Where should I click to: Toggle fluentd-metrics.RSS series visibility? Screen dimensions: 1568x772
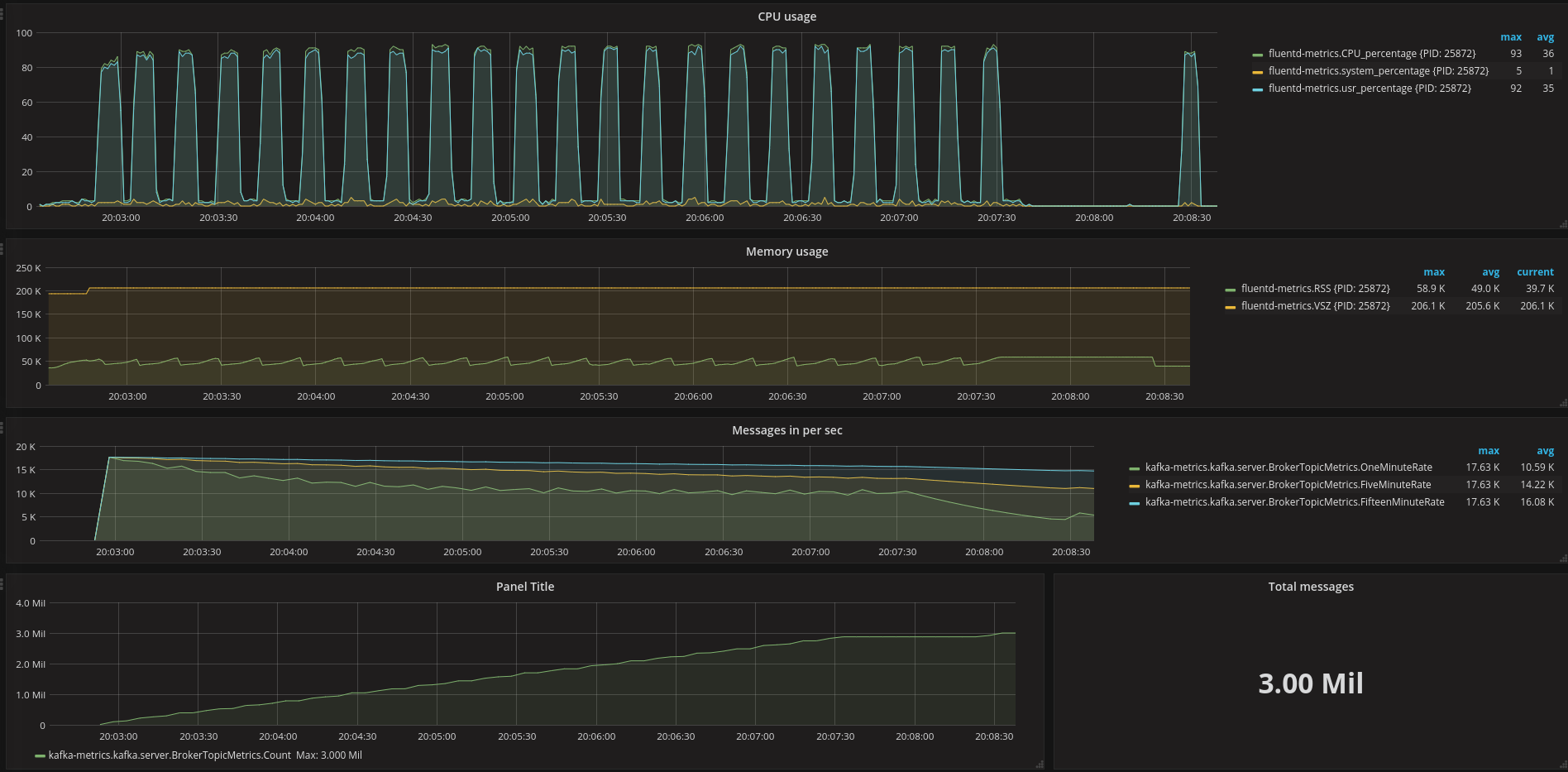[1316, 289]
